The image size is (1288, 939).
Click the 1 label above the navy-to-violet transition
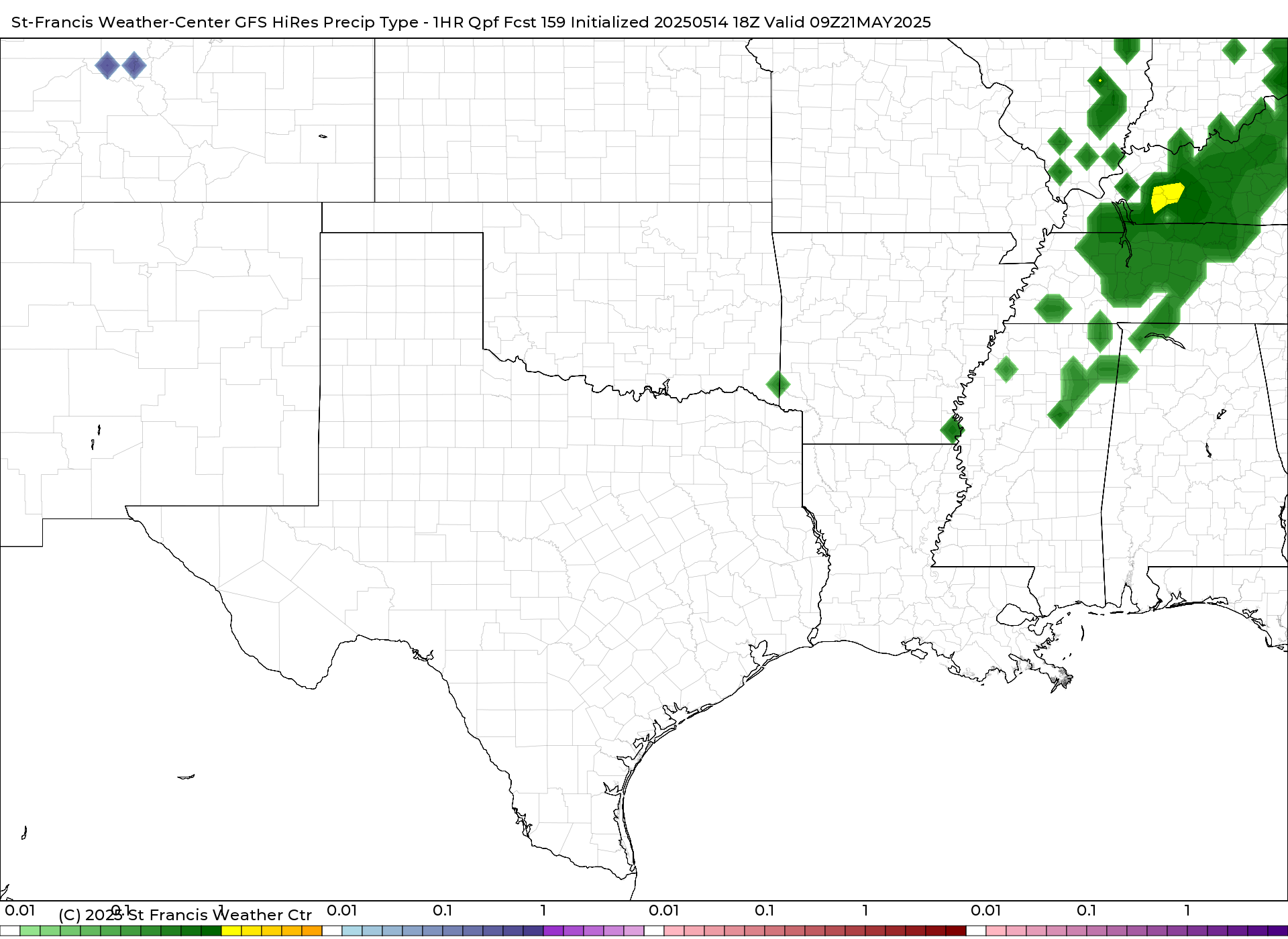(x=543, y=910)
